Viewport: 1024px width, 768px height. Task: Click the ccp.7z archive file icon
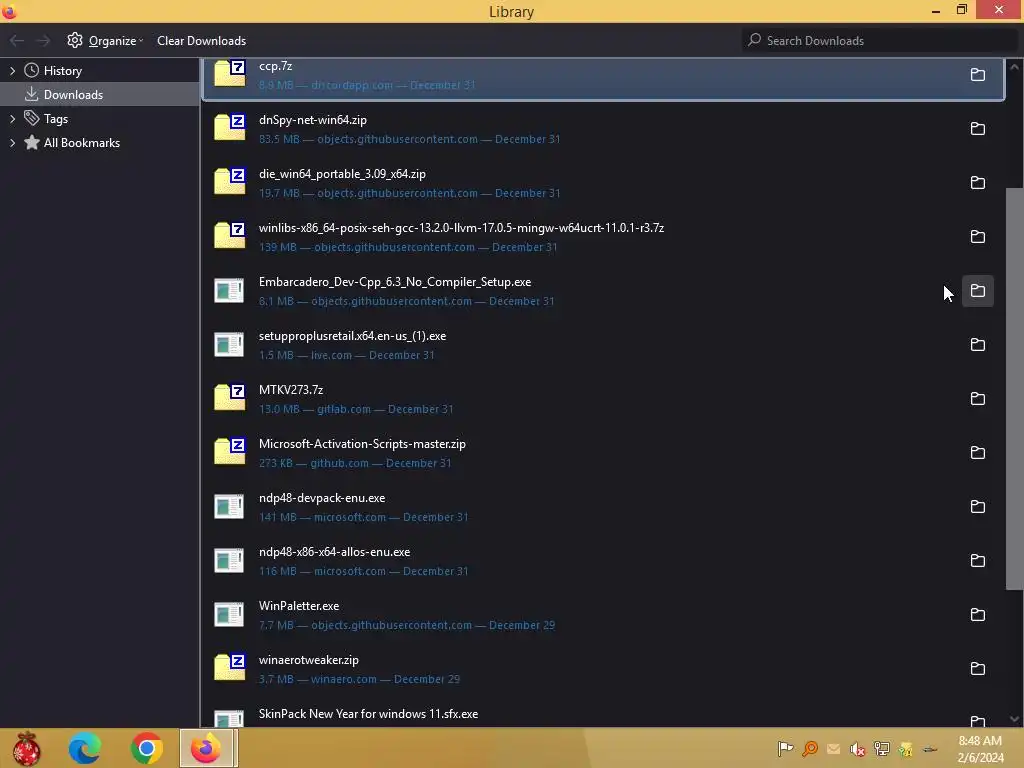[230, 73]
